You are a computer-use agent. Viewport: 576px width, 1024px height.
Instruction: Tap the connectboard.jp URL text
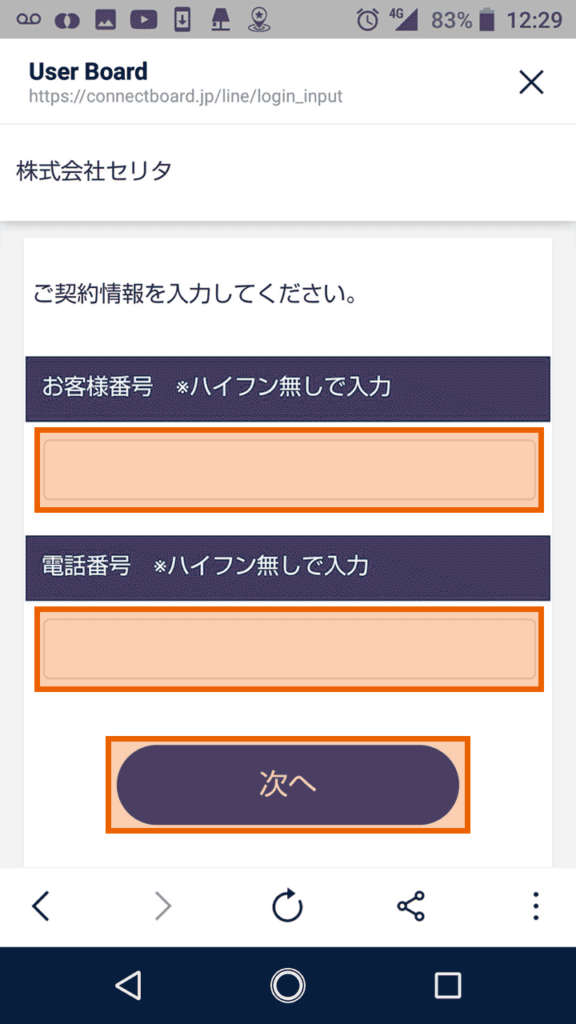185,97
